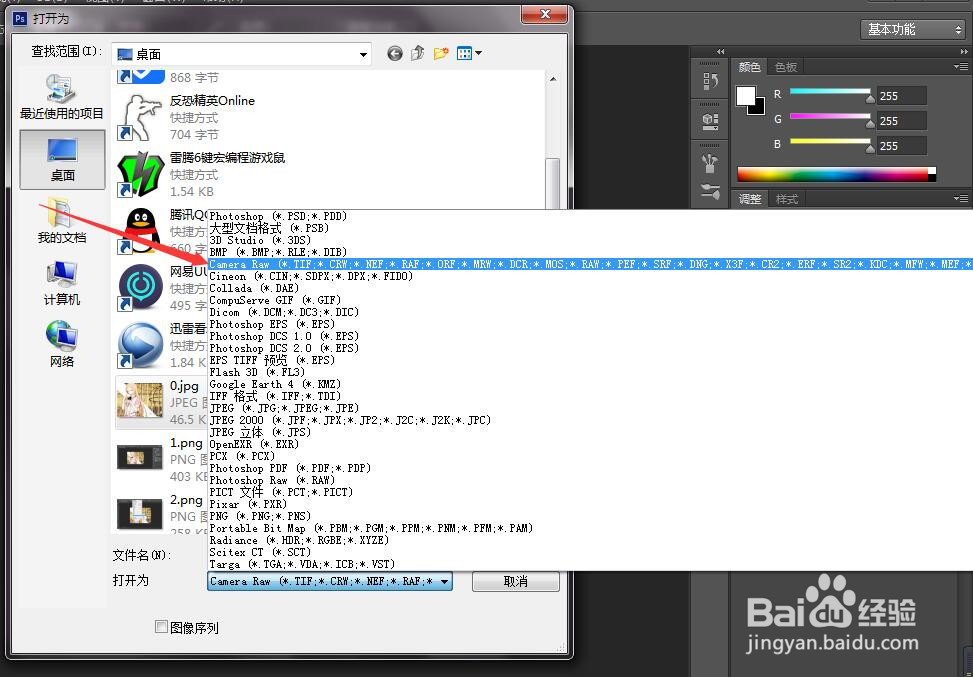
Task: Click the R color slider
Action: click(x=830, y=92)
